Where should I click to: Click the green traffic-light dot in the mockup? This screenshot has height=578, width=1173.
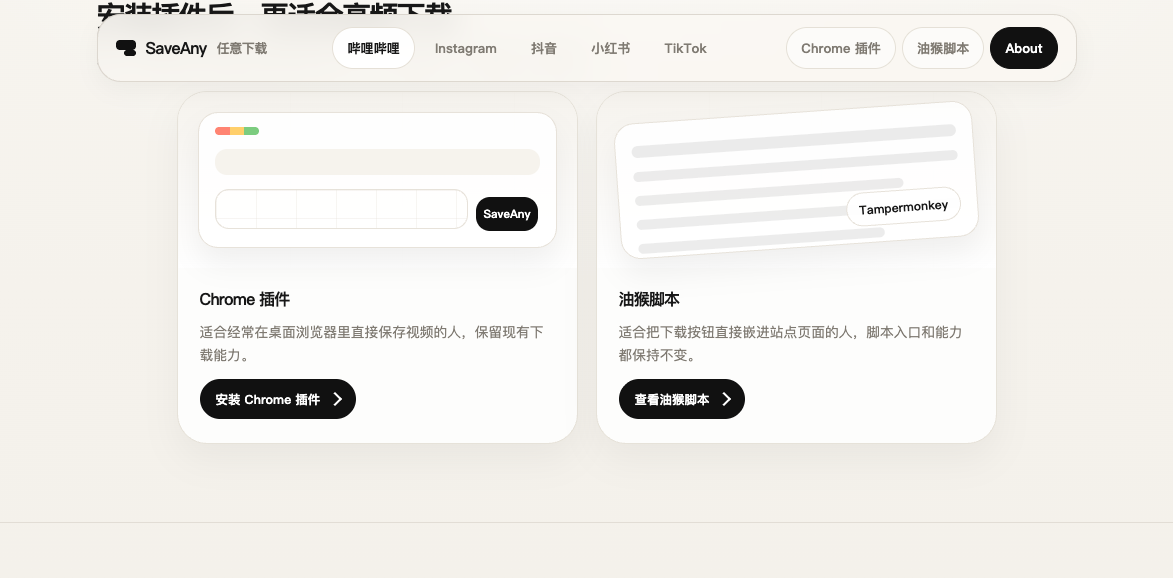coord(253,130)
